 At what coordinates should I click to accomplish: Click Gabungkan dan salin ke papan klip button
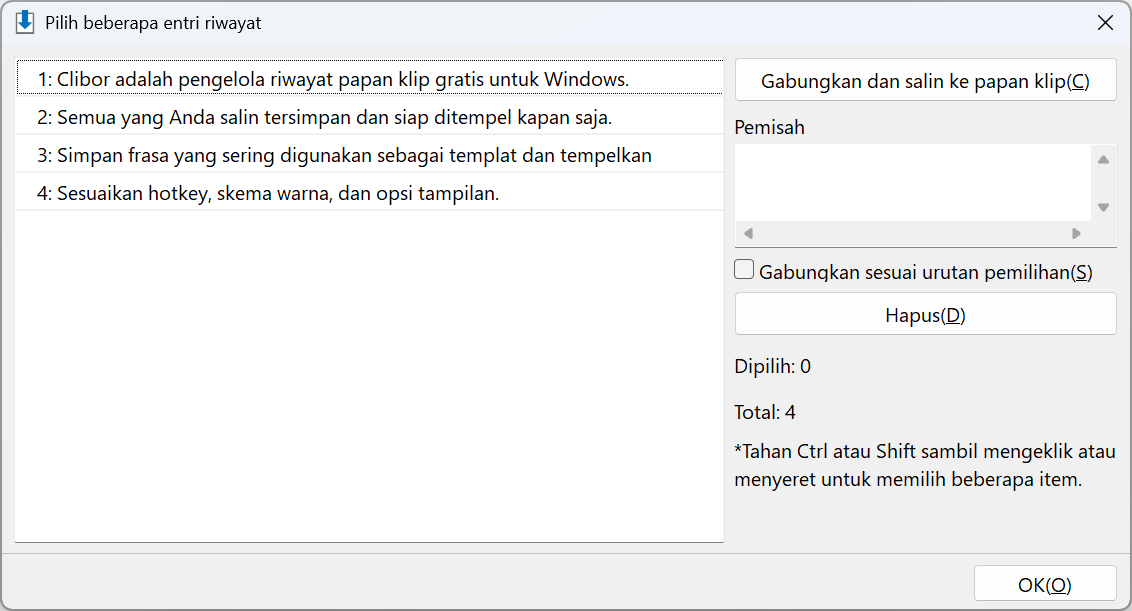coord(926,81)
